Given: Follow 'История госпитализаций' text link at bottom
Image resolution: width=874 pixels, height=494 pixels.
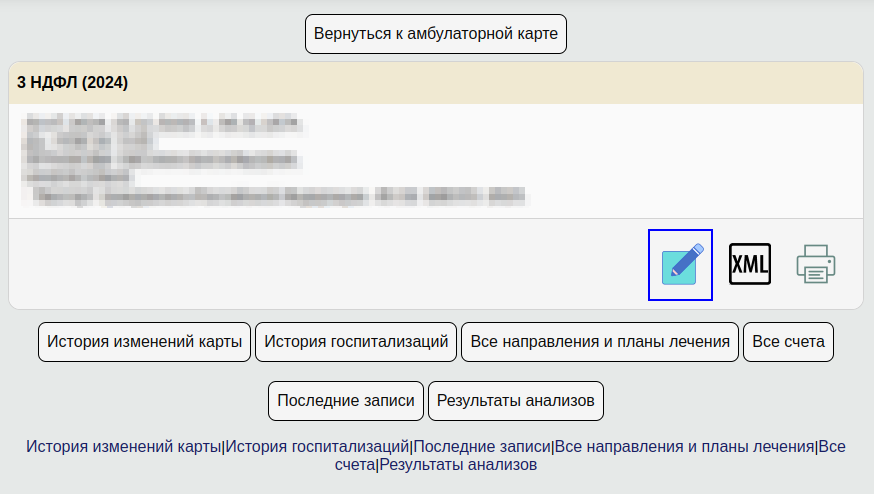Looking at the screenshot, I should tap(317, 447).
